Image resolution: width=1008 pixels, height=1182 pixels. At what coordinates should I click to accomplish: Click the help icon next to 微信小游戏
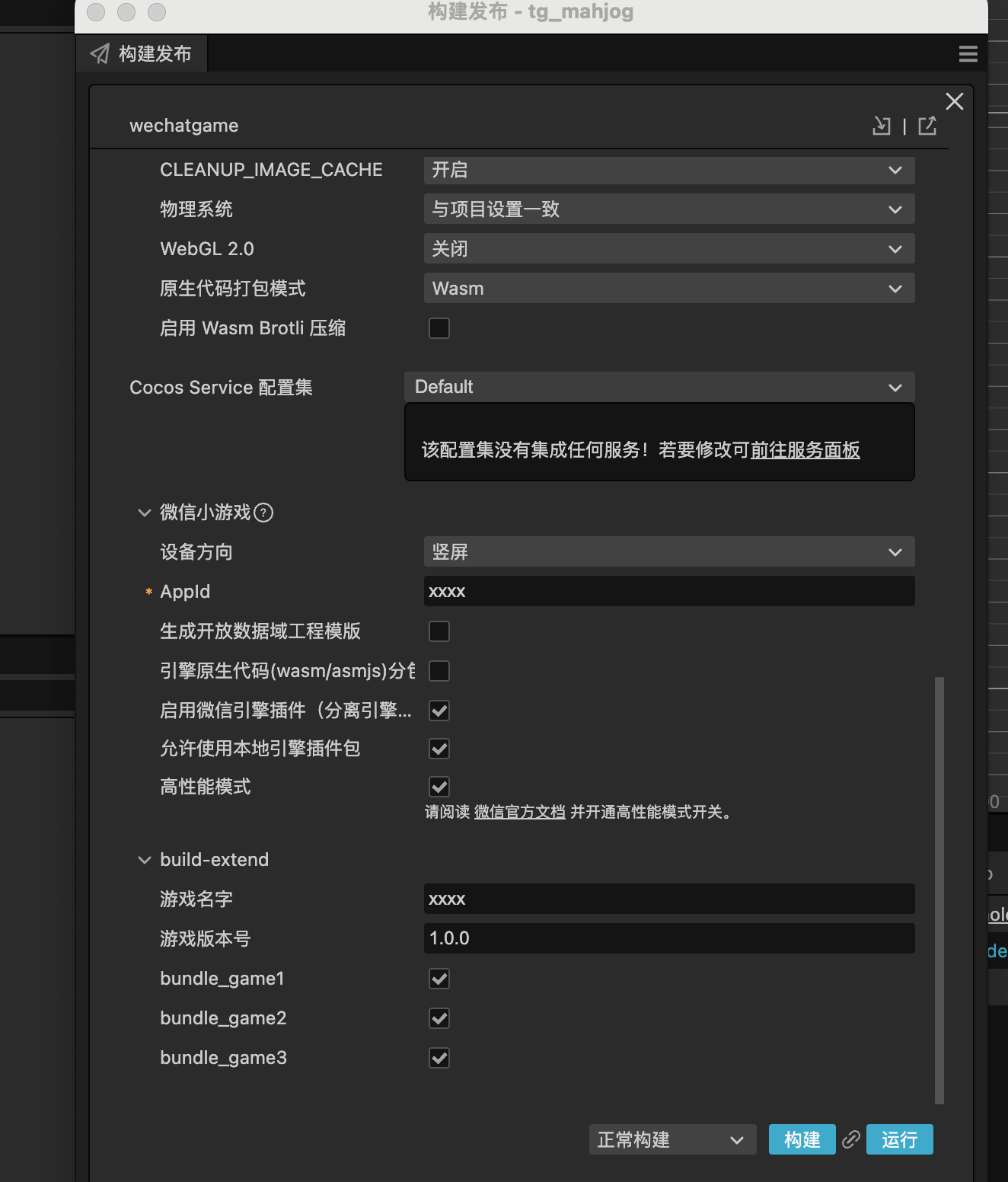(x=263, y=513)
